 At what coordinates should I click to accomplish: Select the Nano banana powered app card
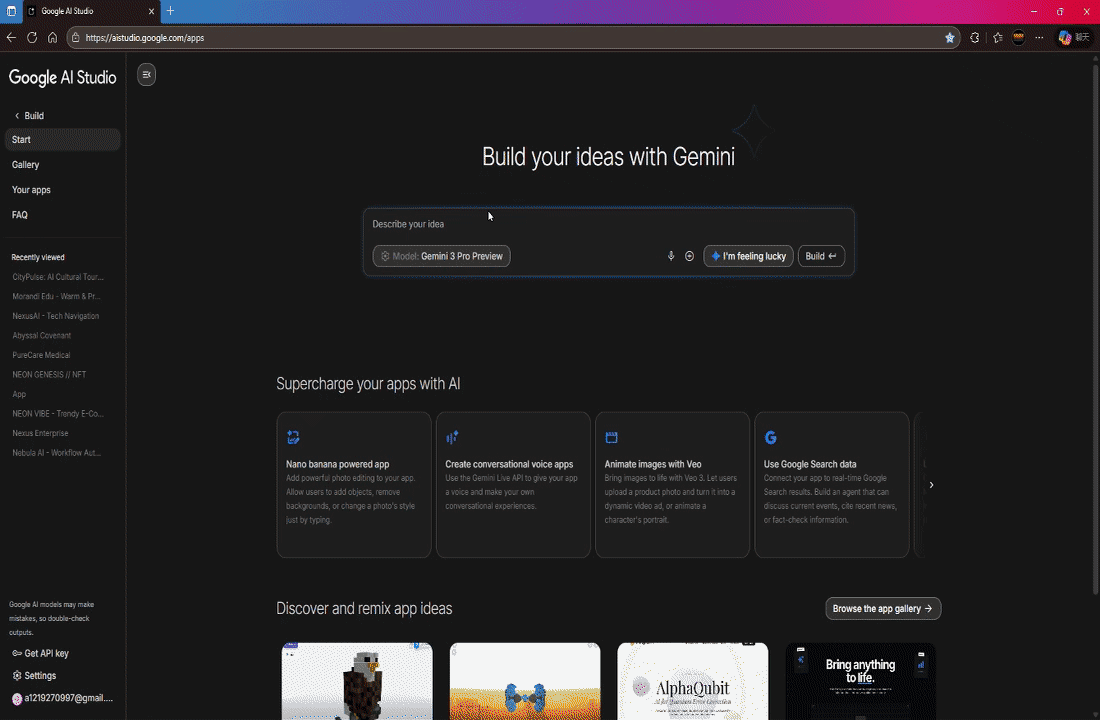(x=354, y=485)
